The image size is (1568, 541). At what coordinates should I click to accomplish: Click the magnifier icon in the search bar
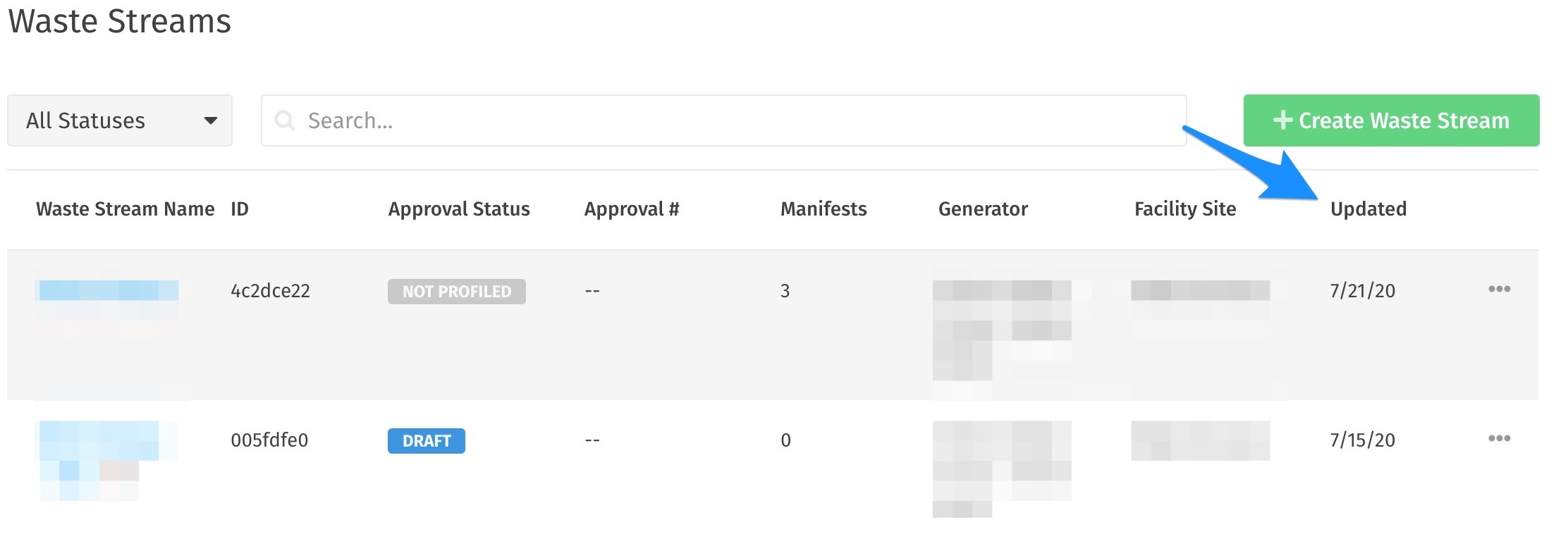click(x=285, y=120)
